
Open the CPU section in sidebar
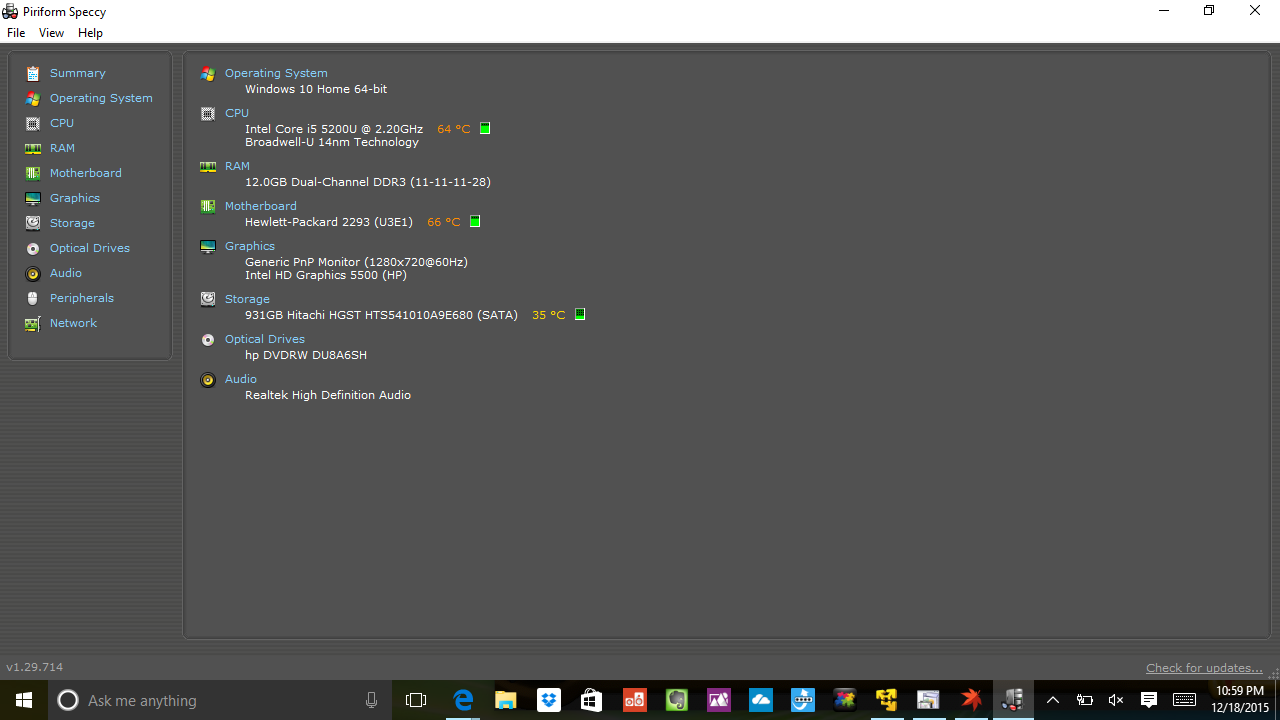(62, 123)
